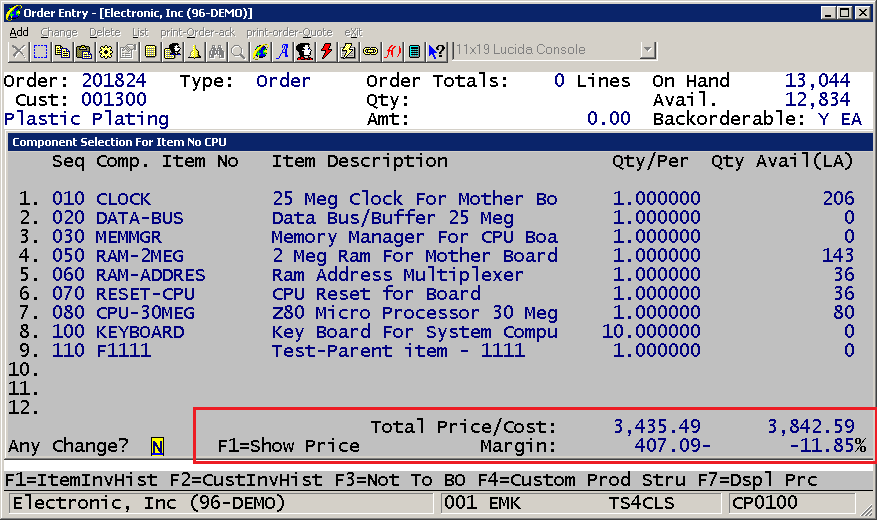Open the Change menu
The height and width of the screenshot is (520, 877).
pyautogui.click(x=59, y=32)
